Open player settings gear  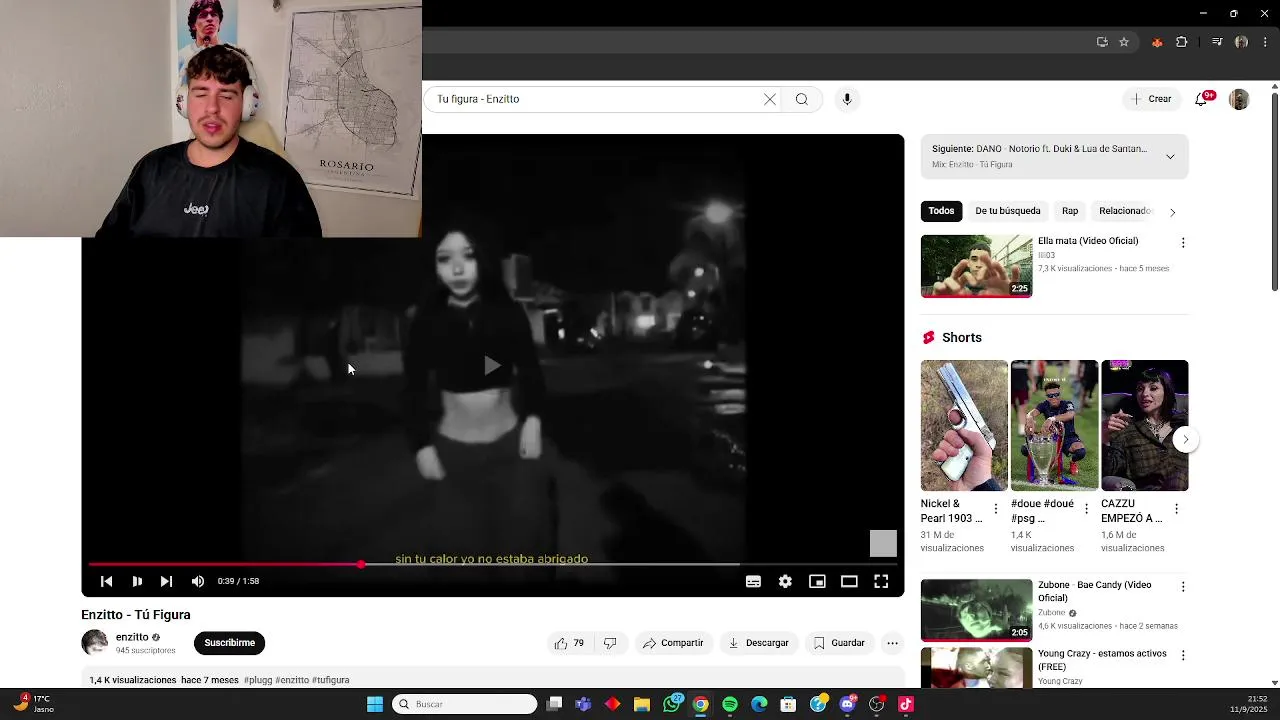785,581
